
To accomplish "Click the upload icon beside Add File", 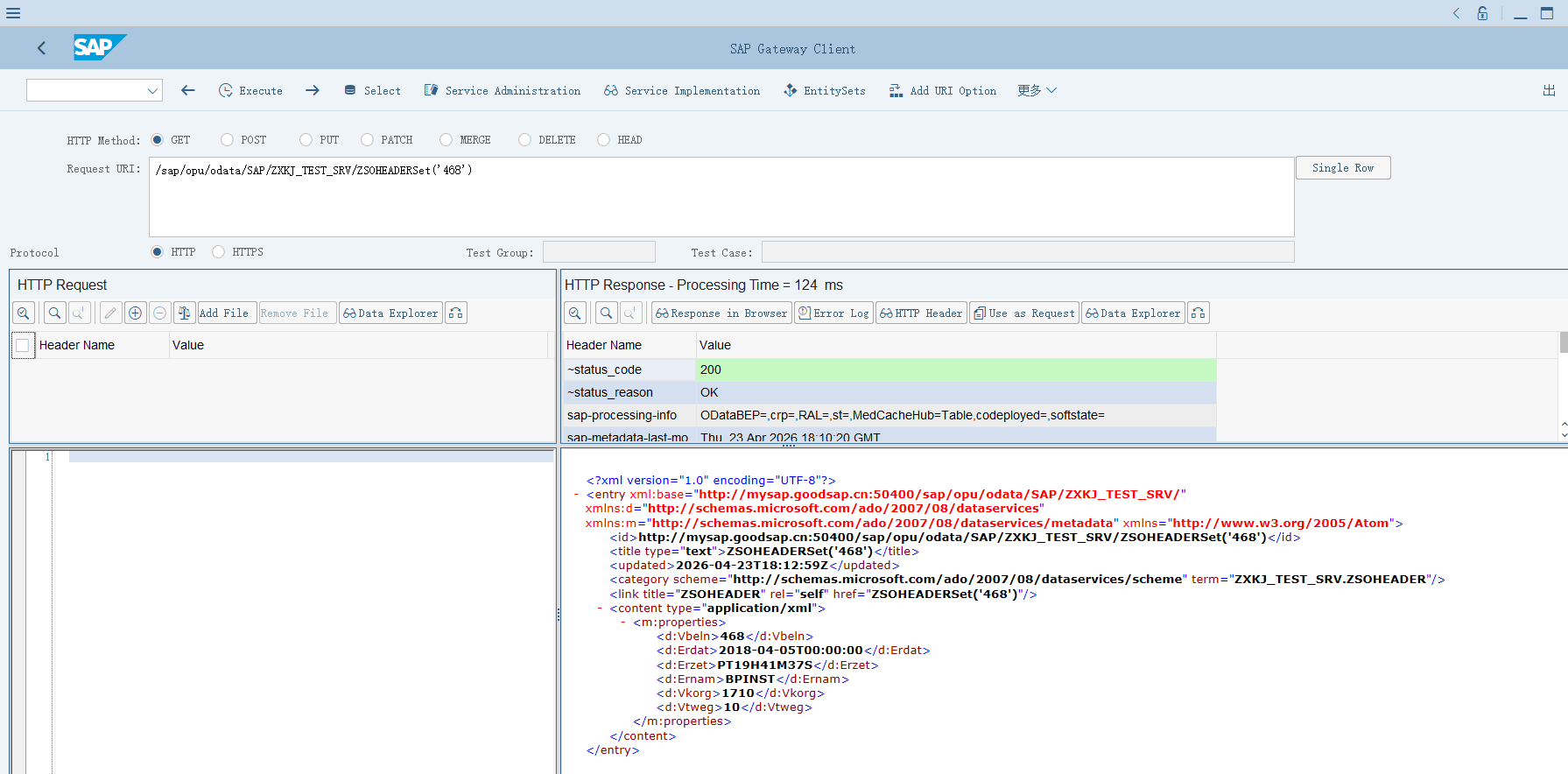I will [185, 313].
